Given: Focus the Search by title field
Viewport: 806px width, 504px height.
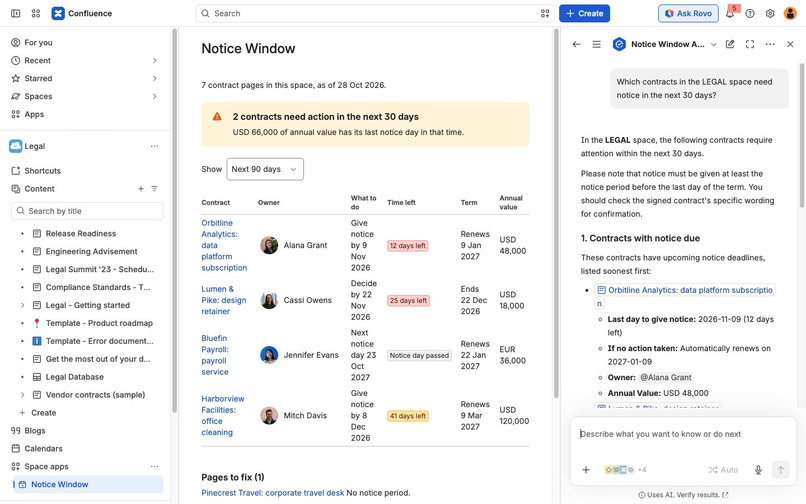Looking at the screenshot, I should coord(87,211).
